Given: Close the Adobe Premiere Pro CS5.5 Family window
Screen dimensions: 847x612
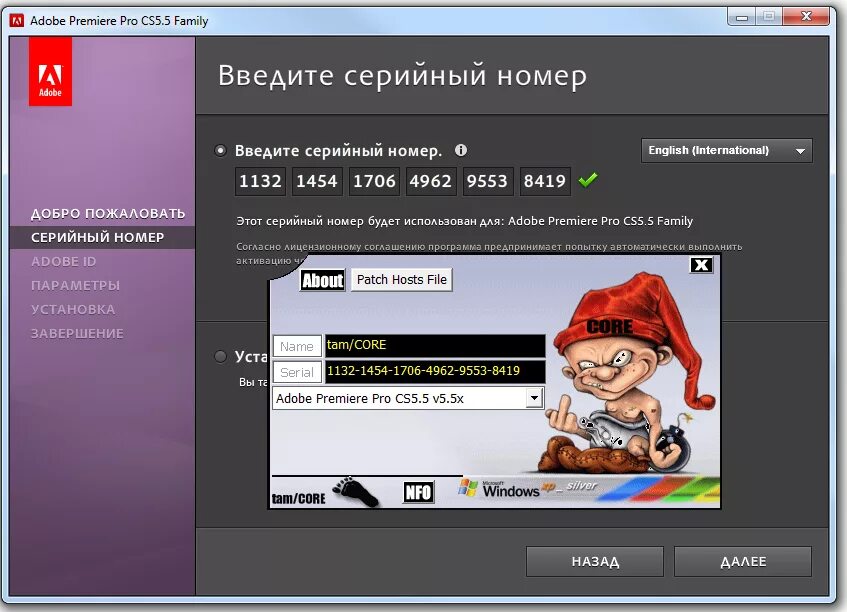Looking at the screenshot, I should (x=806, y=17).
